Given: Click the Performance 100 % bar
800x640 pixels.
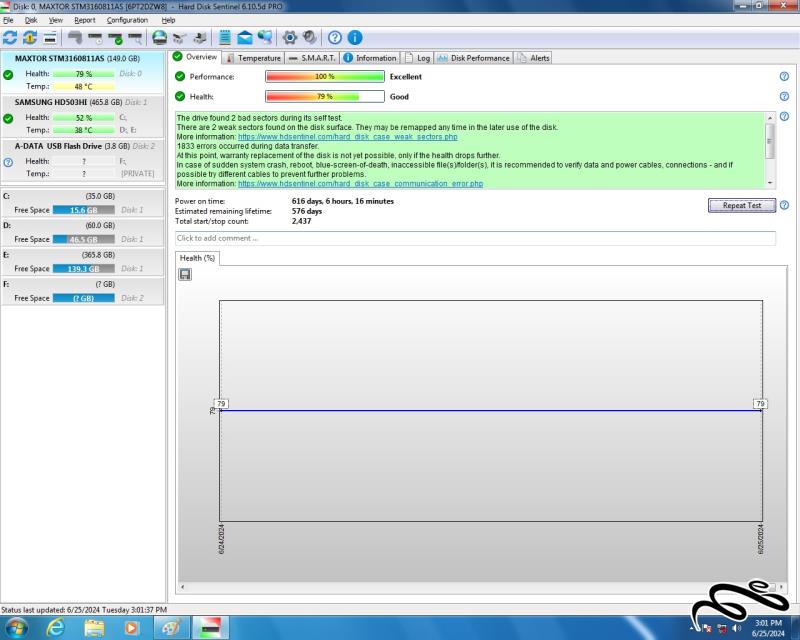Looking at the screenshot, I should coord(324,77).
